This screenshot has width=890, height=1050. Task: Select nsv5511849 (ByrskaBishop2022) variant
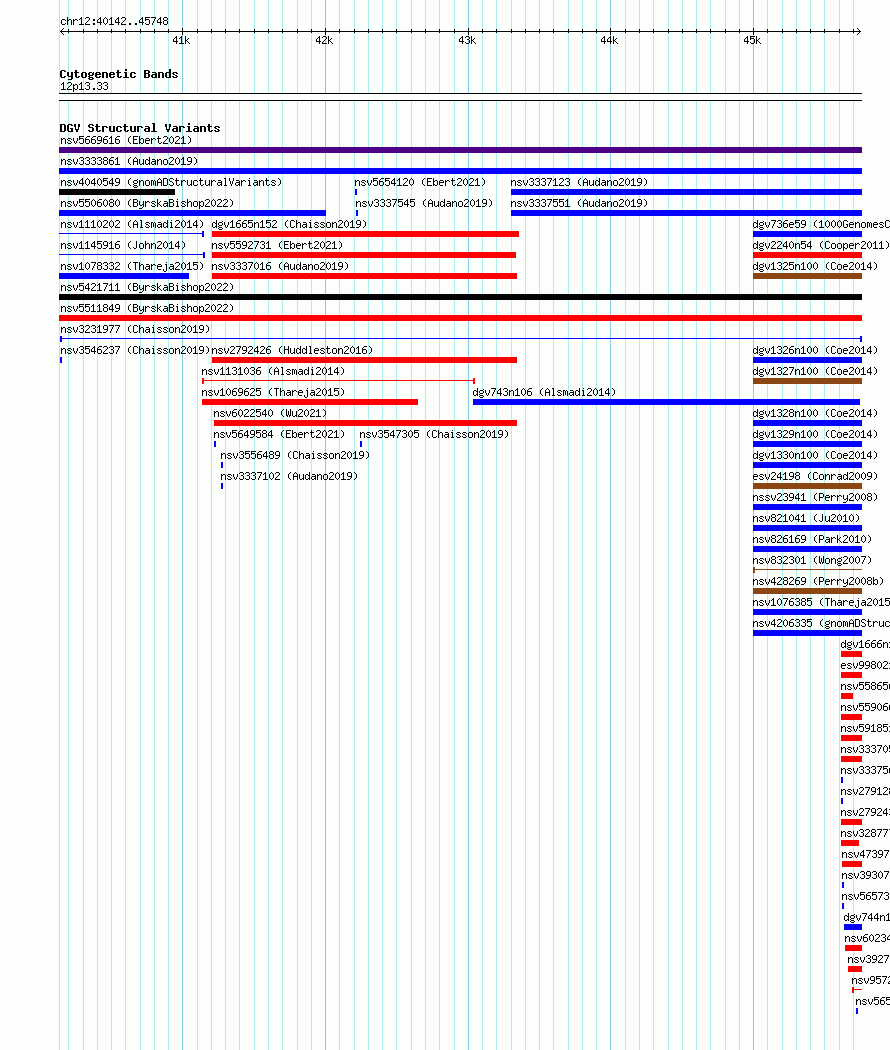(x=147, y=308)
